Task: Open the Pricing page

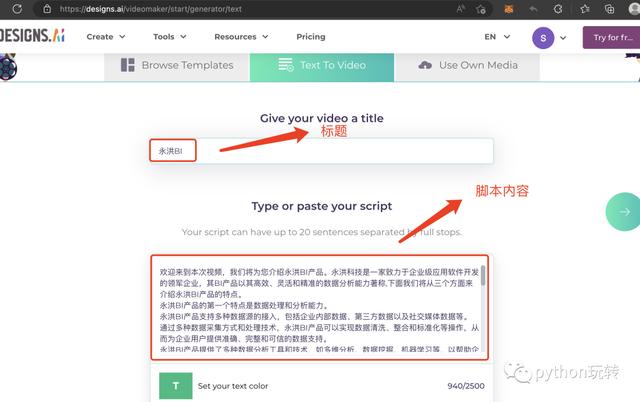Action: point(311,37)
